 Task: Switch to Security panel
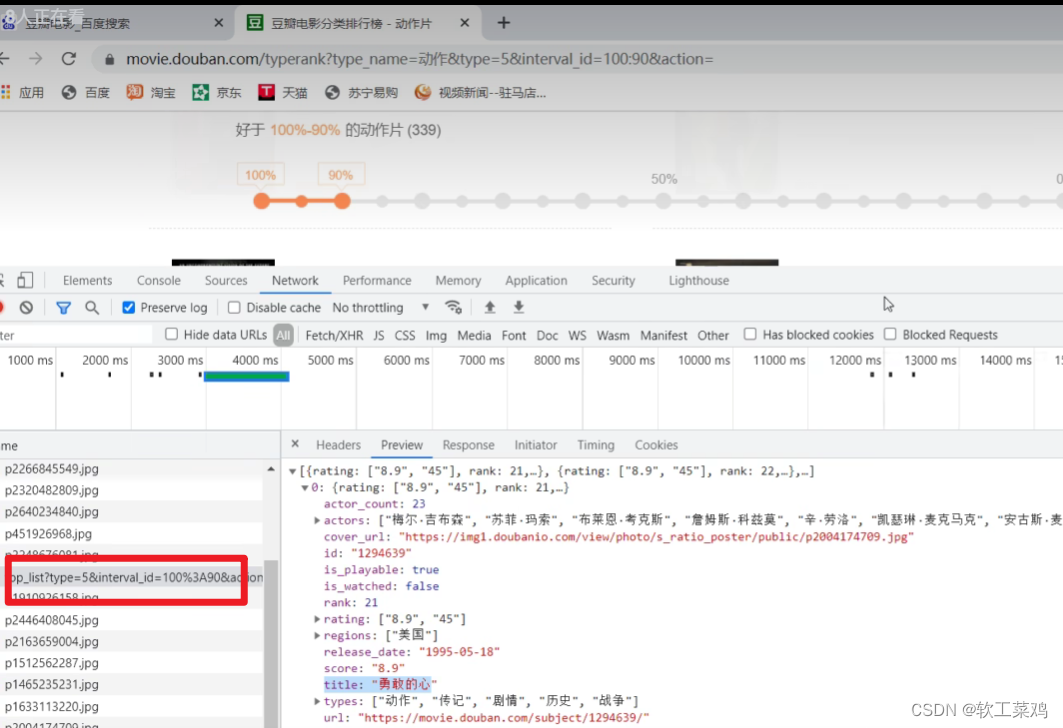click(x=613, y=281)
